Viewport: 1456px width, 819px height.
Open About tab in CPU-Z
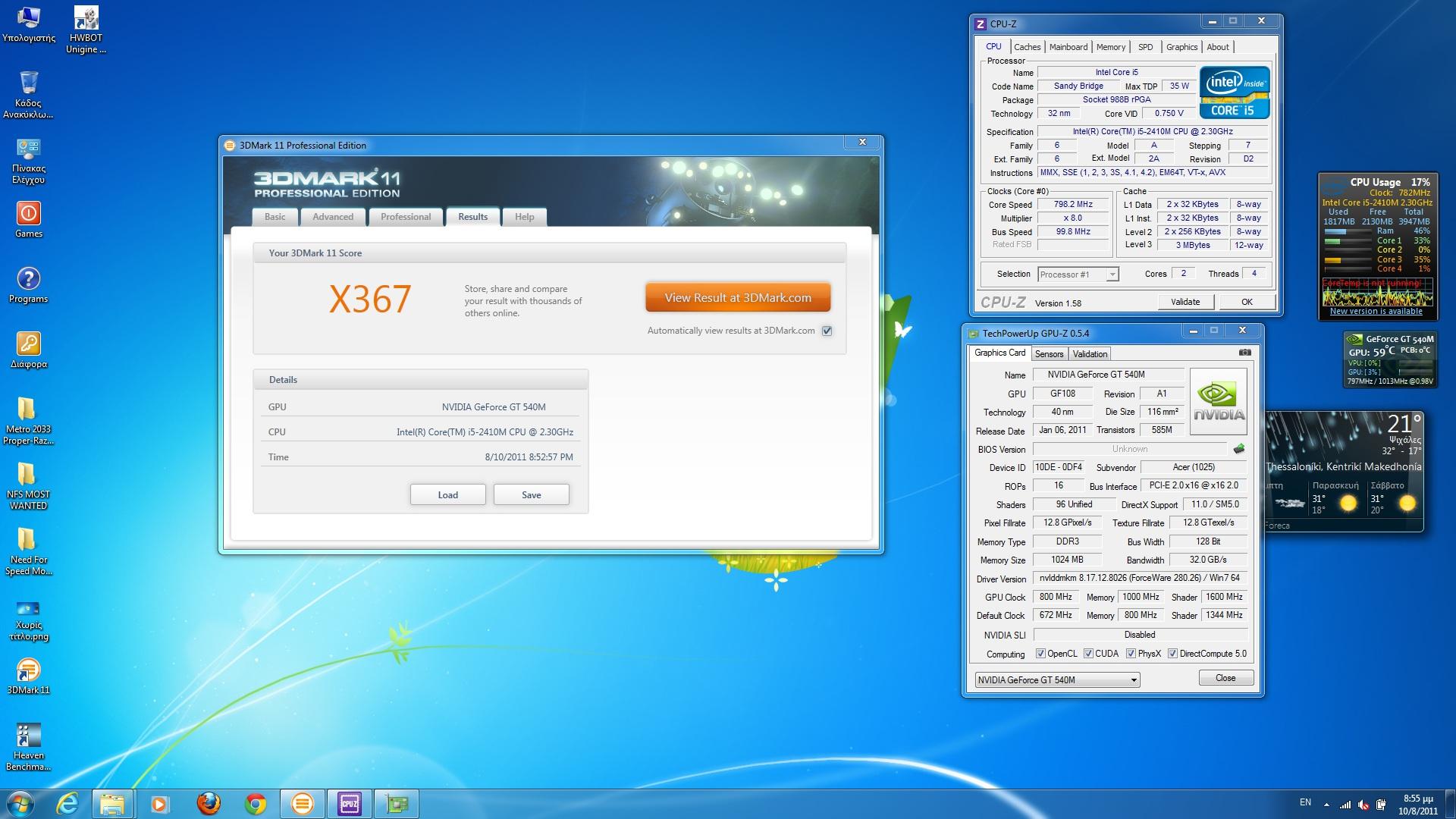pyautogui.click(x=1218, y=47)
